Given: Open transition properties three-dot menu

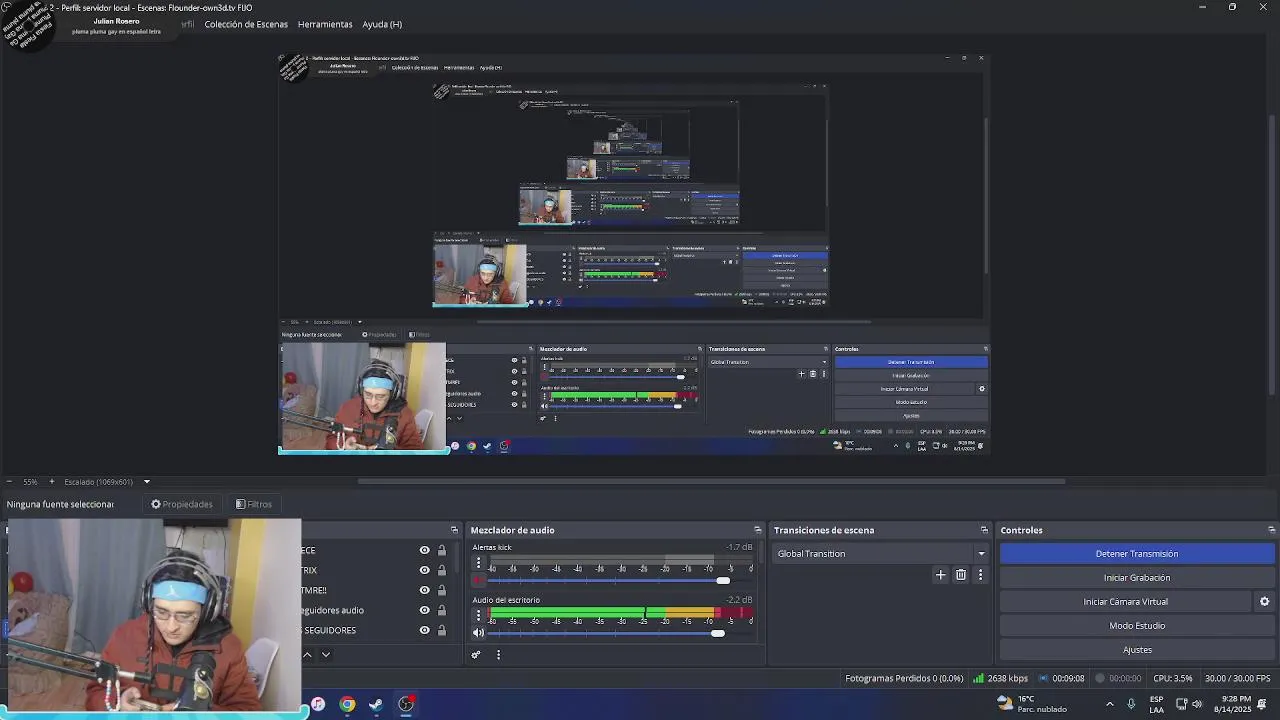Looking at the screenshot, I should [x=980, y=575].
